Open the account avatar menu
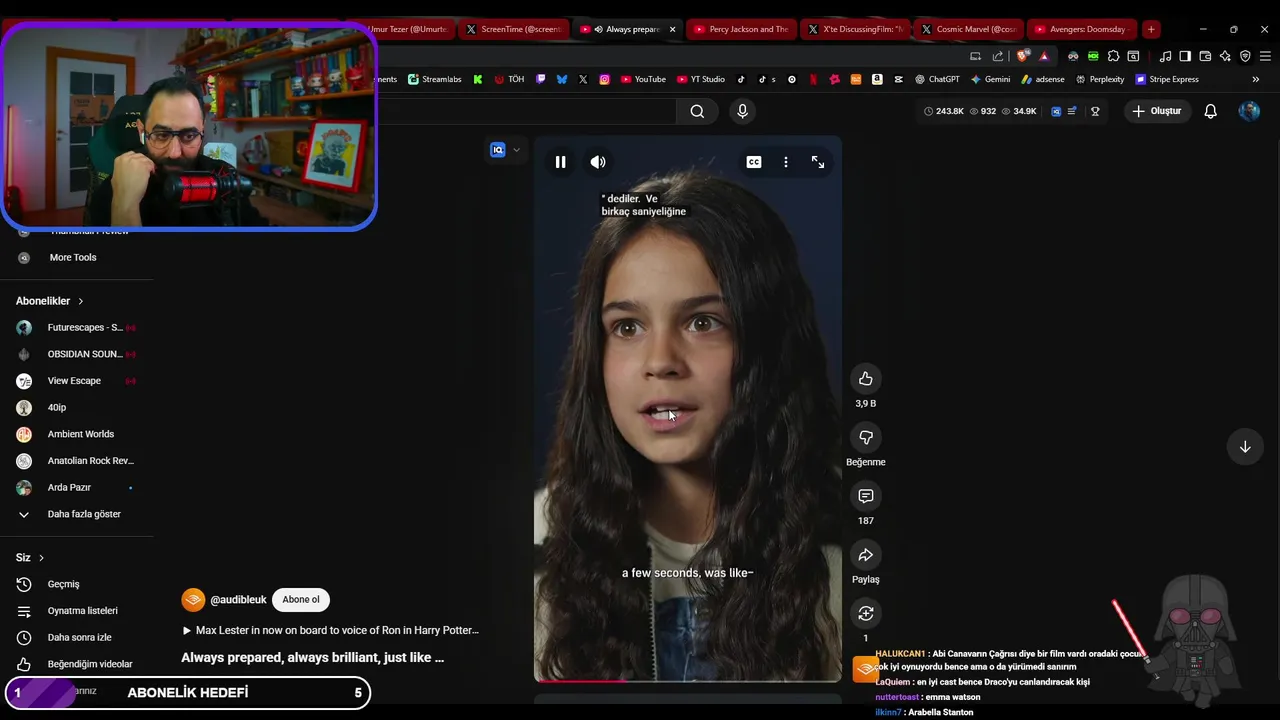Viewport: 1280px width, 720px height. [1249, 111]
